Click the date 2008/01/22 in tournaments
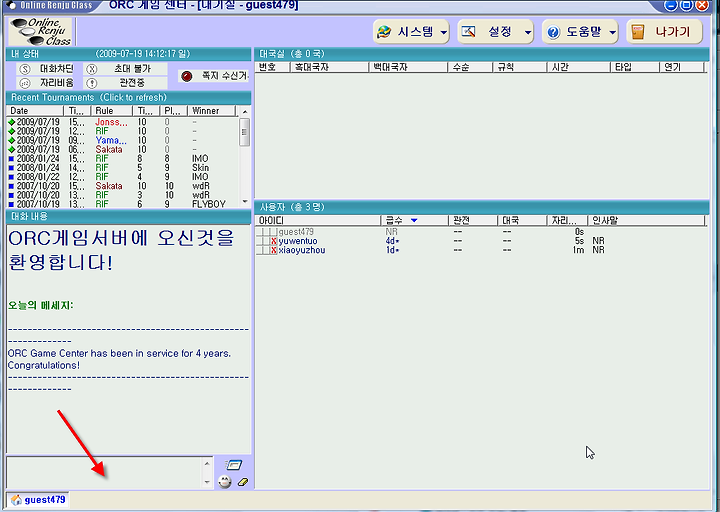Screen dimensions: 720x512 pyautogui.click(x=38, y=177)
